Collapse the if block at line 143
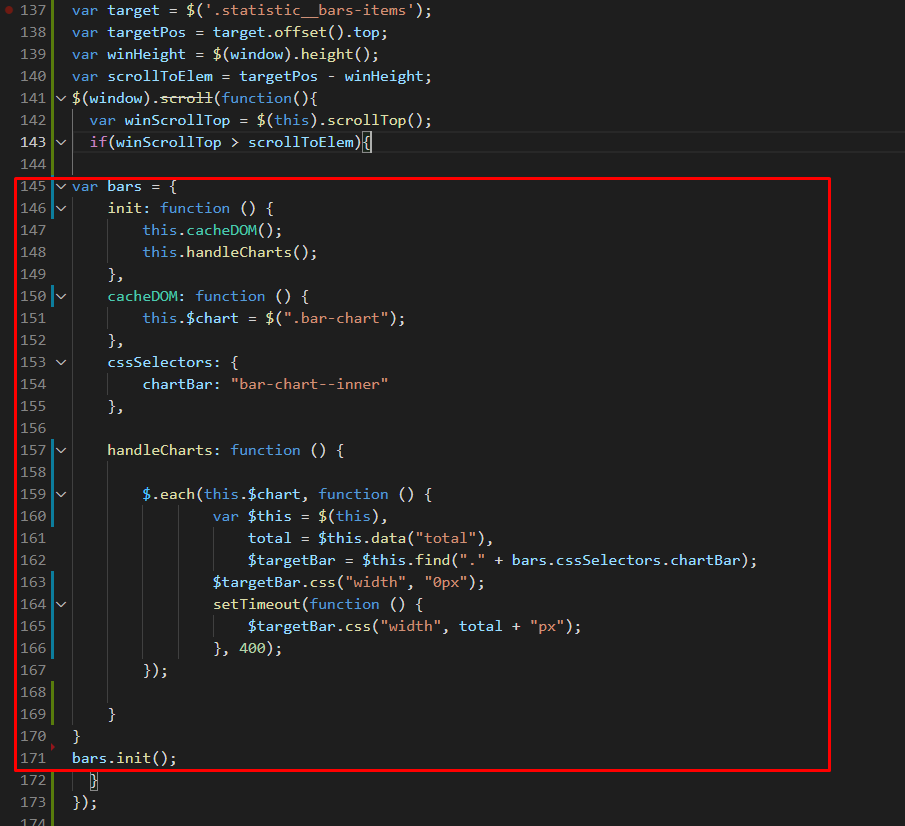The image size is (905, 826). (61, 142)
